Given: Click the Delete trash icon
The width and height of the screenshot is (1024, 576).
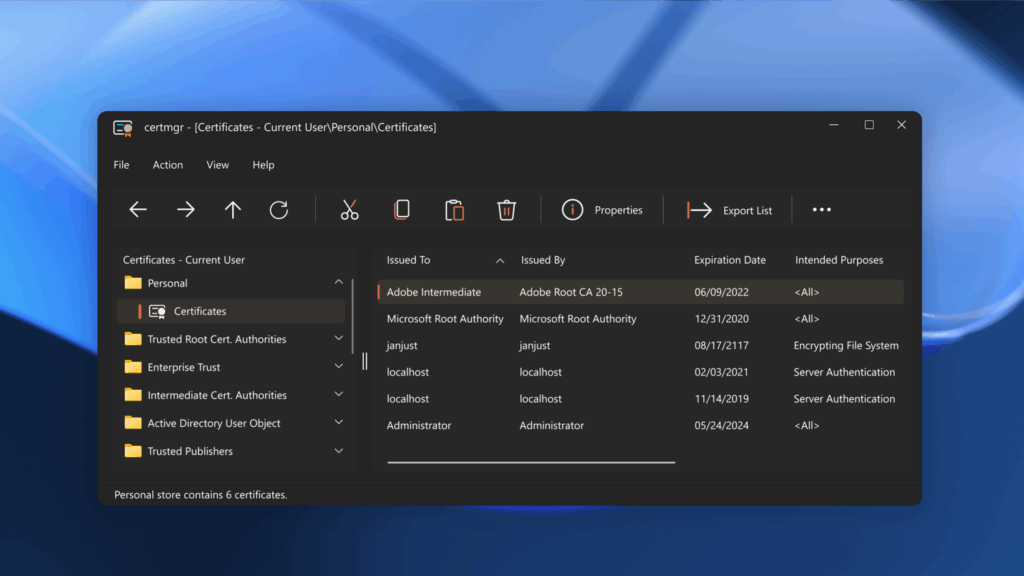Looking at the screenshot, I should tap(506, 209).
